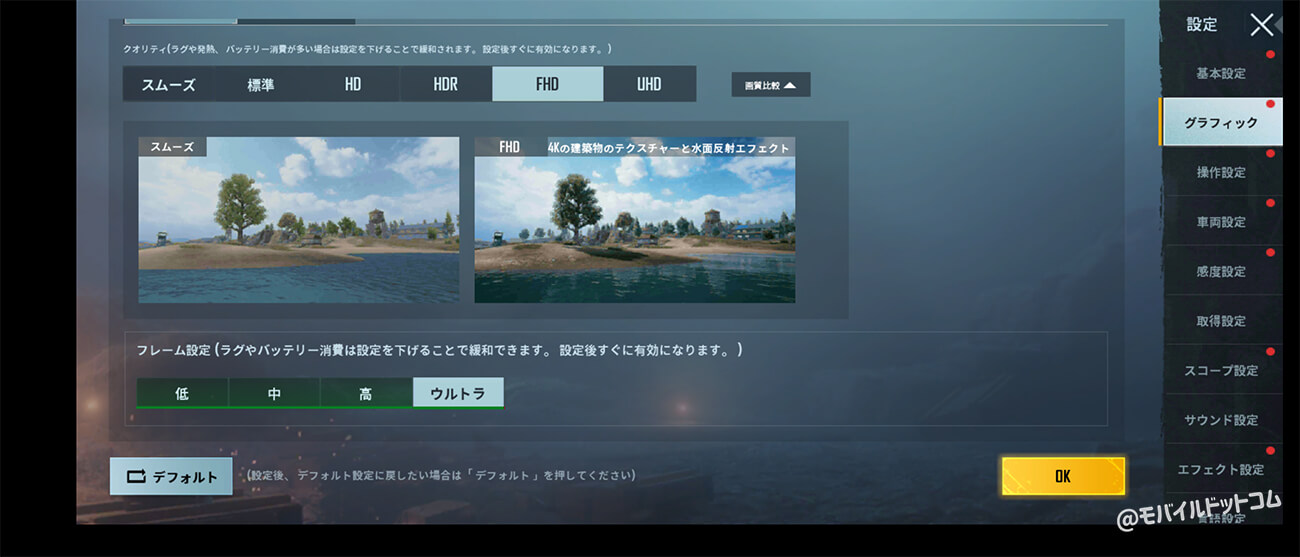The height and width of the screenshot is (557, 1300).
Task: Set frame rate to 高
Action: (366, 393)
